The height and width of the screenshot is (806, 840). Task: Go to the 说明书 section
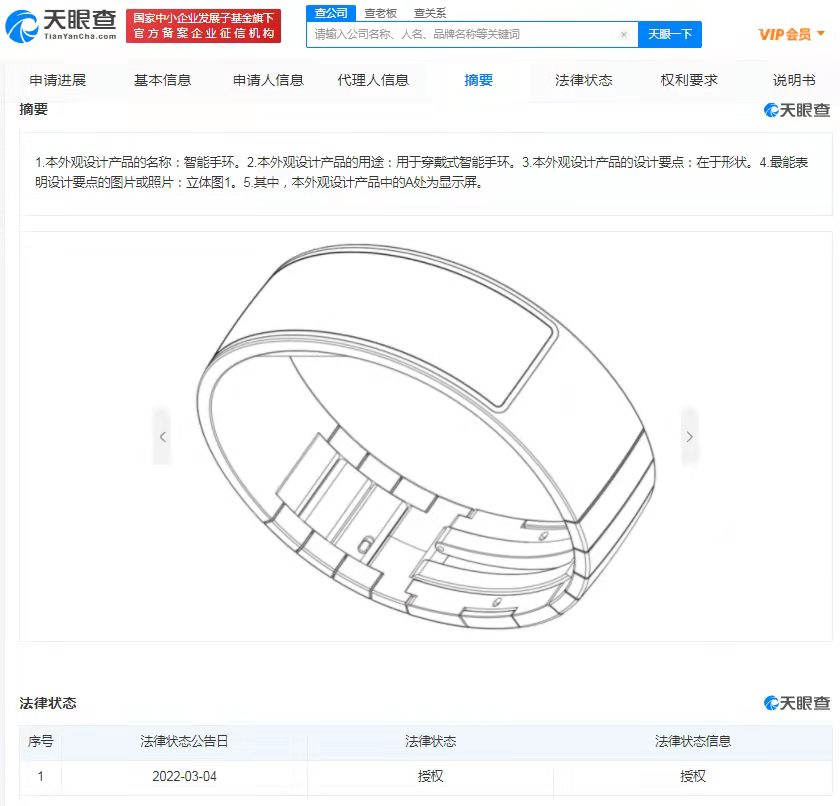(794, 80)
